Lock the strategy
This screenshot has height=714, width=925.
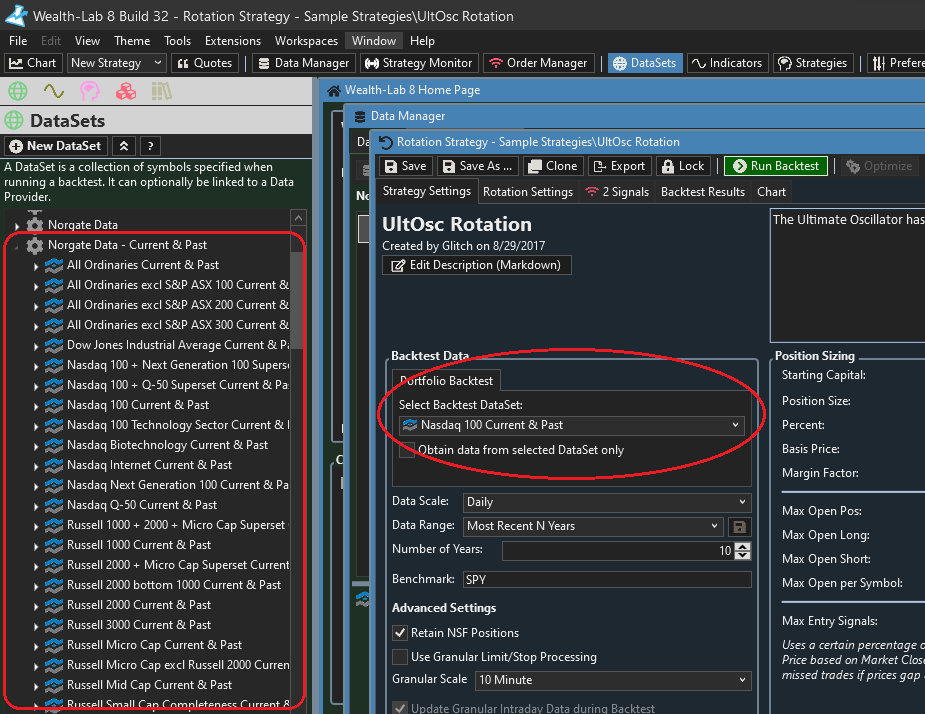click(x=683, y=166)
